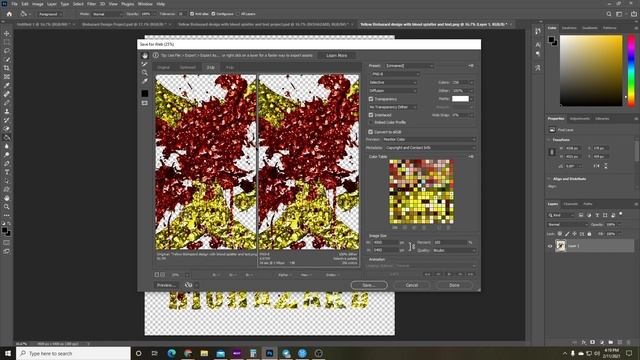Screen dimensions: 640x360
Task: Toggle the Convert to sRGB checkbox
Action: click(371, 132)
